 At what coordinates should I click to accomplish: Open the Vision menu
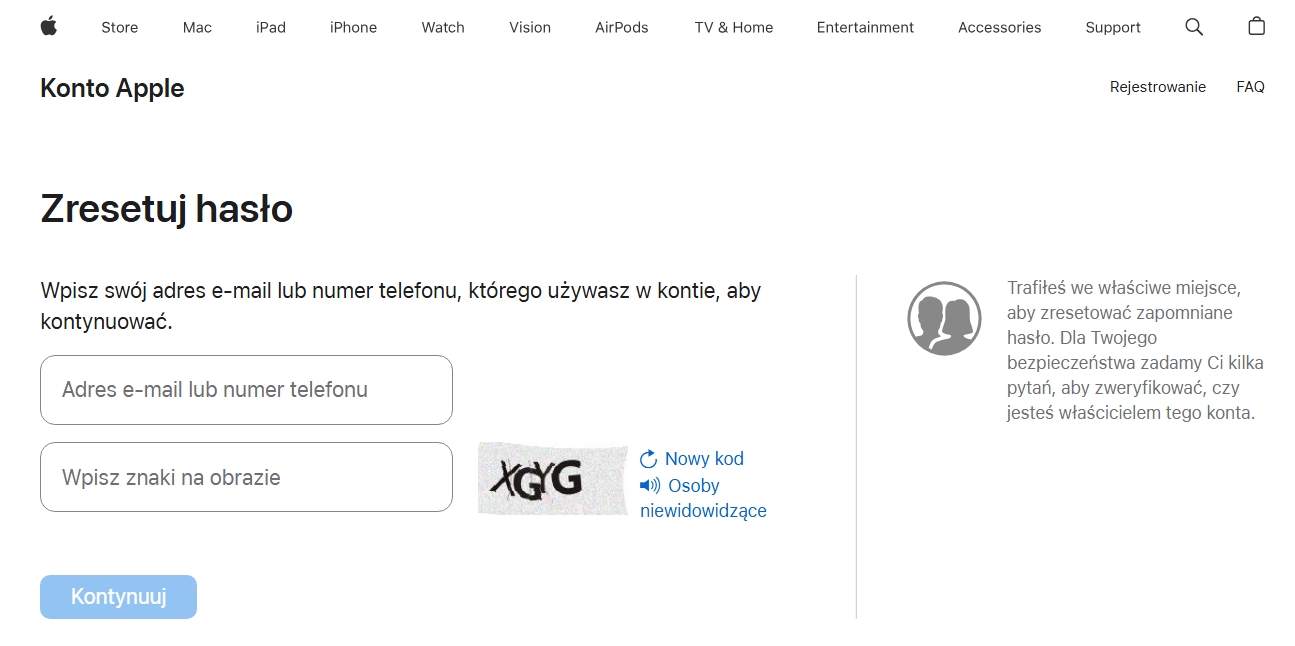530,27
